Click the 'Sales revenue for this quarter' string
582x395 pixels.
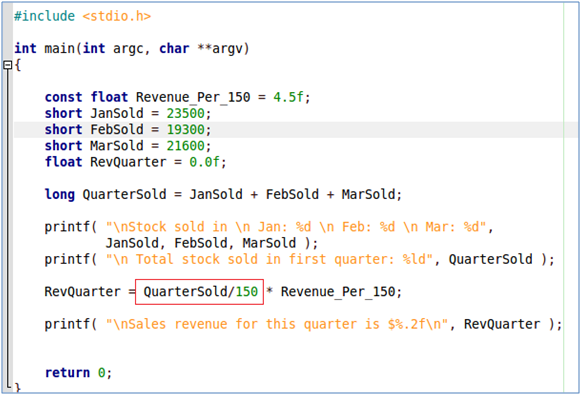click(277, 324)
